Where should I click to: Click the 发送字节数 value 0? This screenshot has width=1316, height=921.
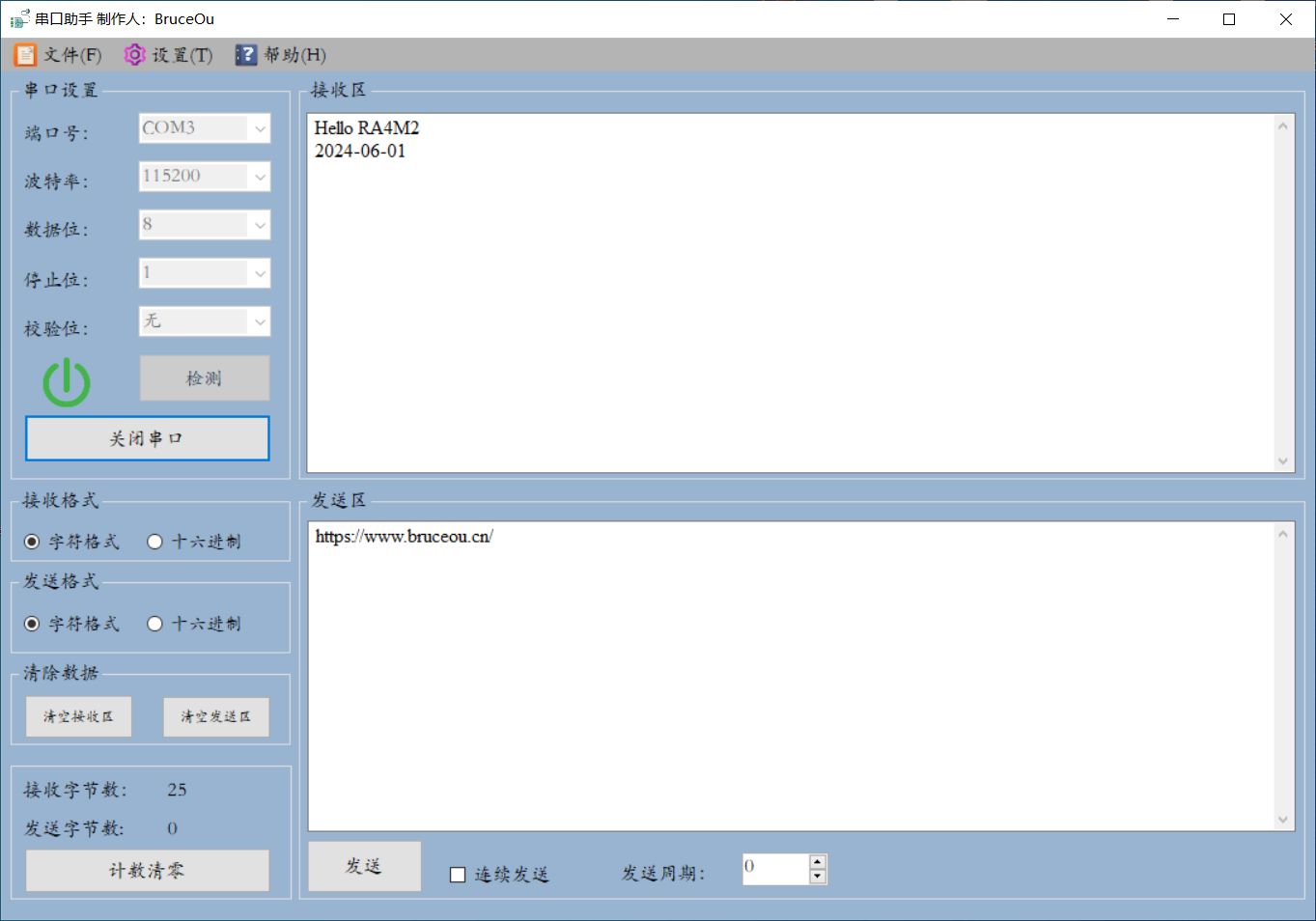click(x=172, y=828)
